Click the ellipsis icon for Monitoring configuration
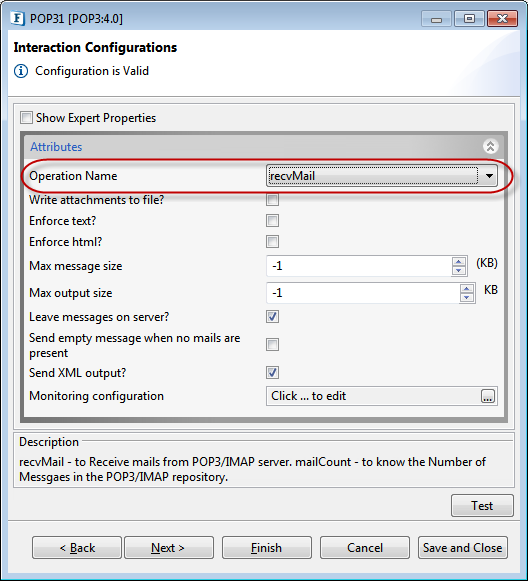This screenshot has width=528, height=581. [487, 396]
